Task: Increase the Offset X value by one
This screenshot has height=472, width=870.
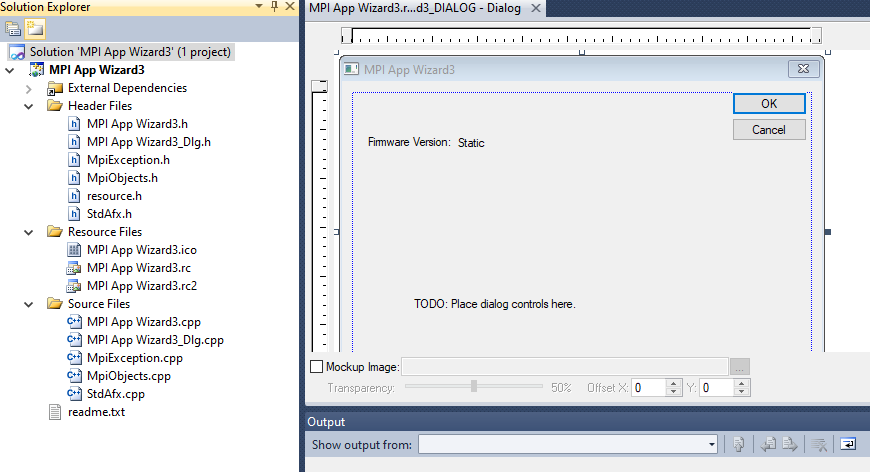Action: tap(673, 383)
